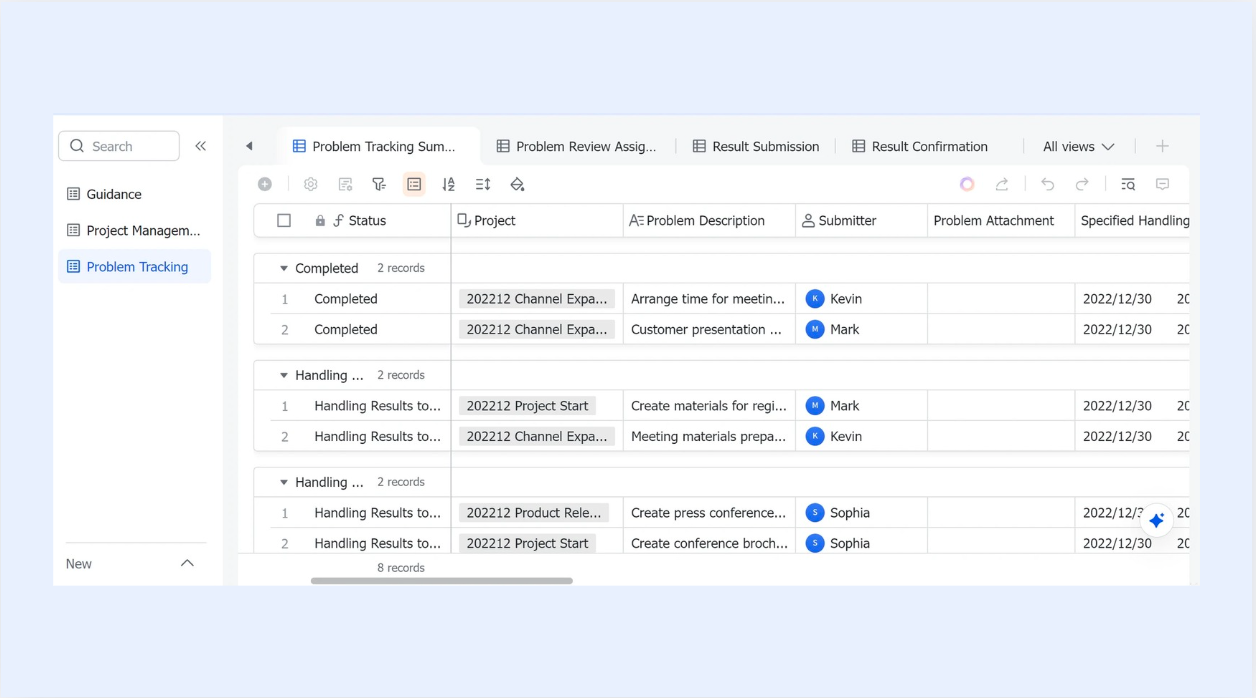
Task: Click '2 records' beside Completed group
Action: 401,268
